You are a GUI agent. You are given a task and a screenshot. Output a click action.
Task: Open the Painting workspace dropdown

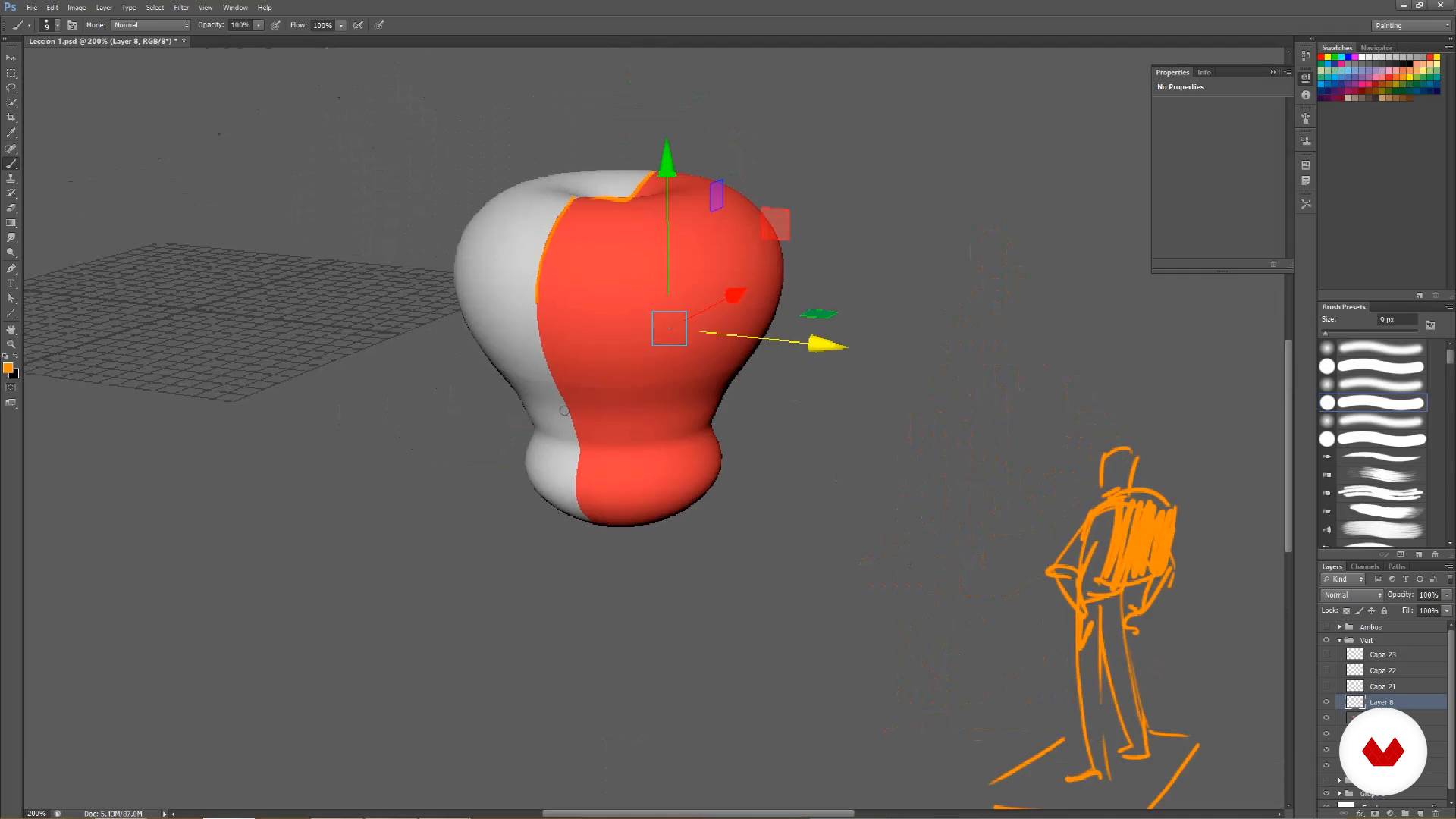pos(1412,25)
